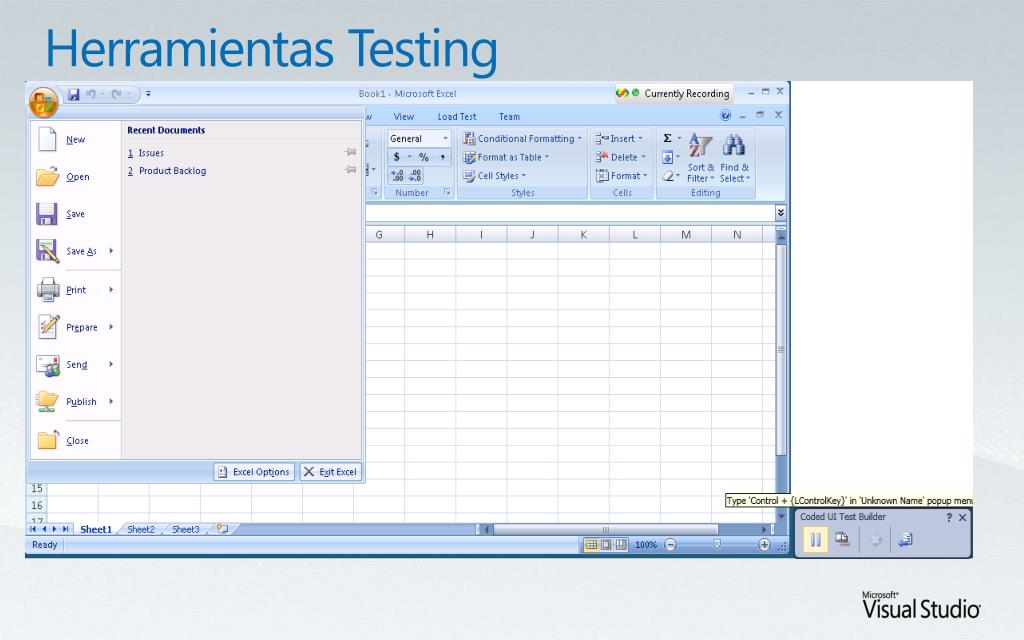Pin the Issues recent document

pyautogui.click(x=351, y=152)
